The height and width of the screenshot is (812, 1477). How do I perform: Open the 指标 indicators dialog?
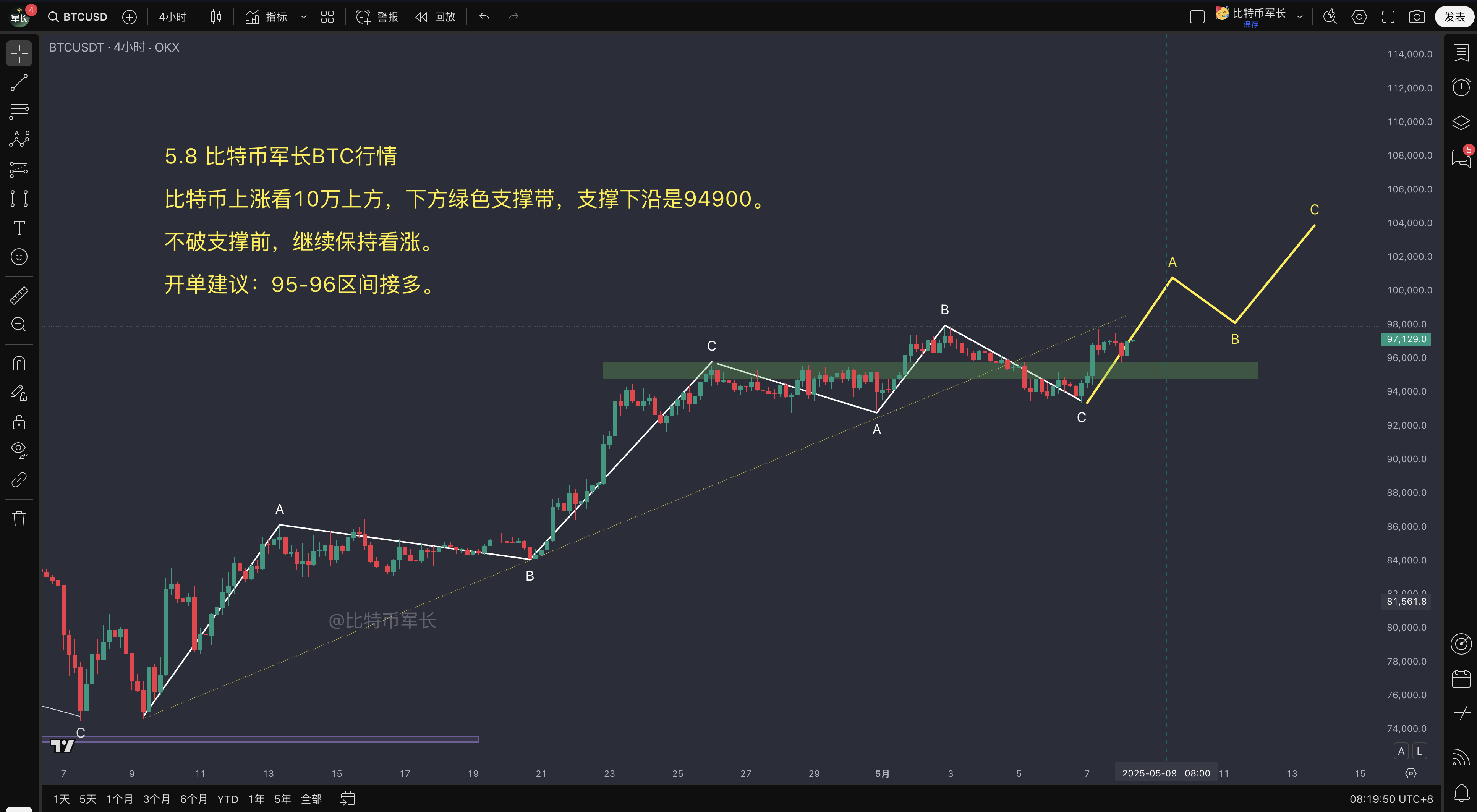pos(266,17)
